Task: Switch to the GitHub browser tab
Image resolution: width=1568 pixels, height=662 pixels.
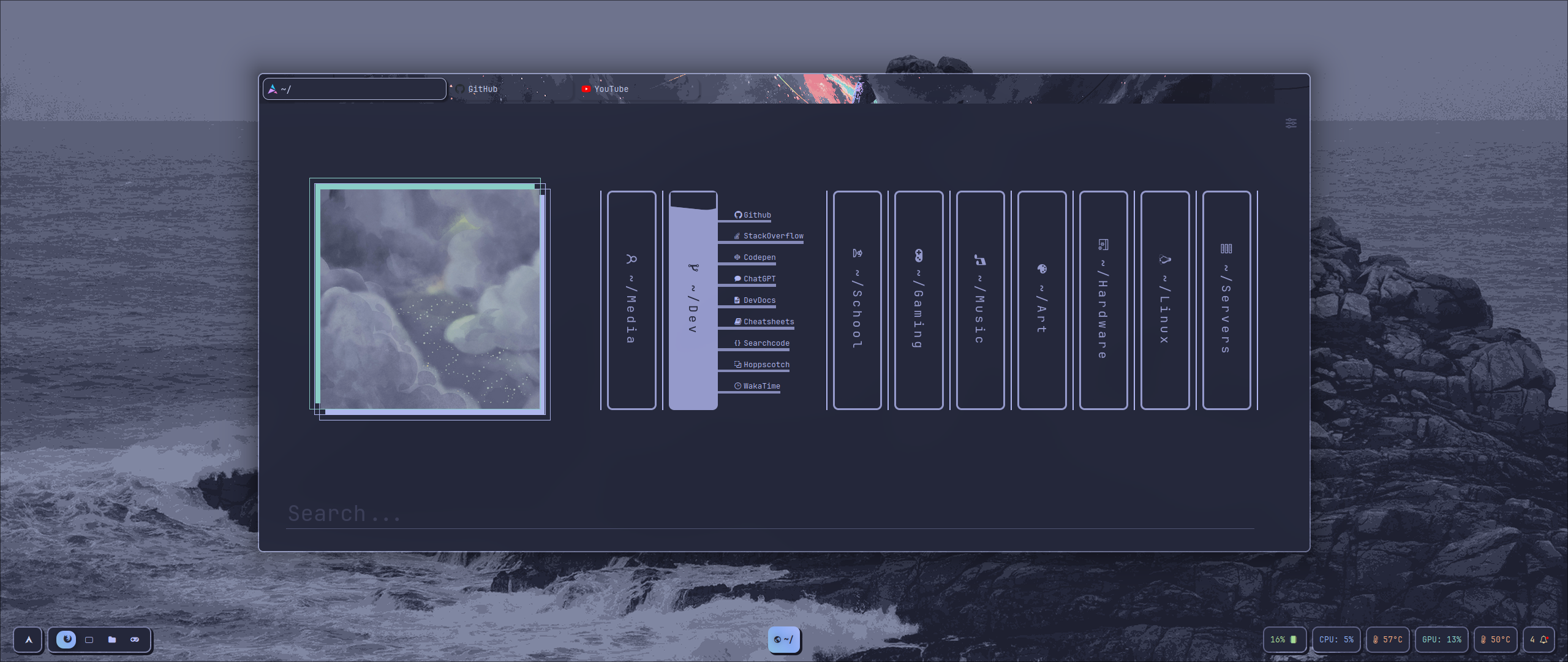Action: coord(483,89)
